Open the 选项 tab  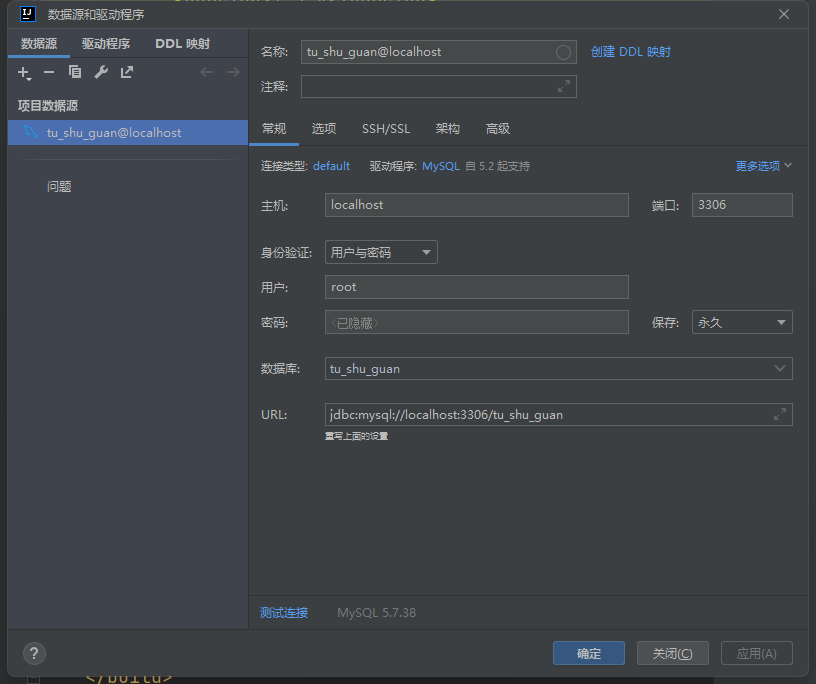pyautogui.click(x=324, y=129)
